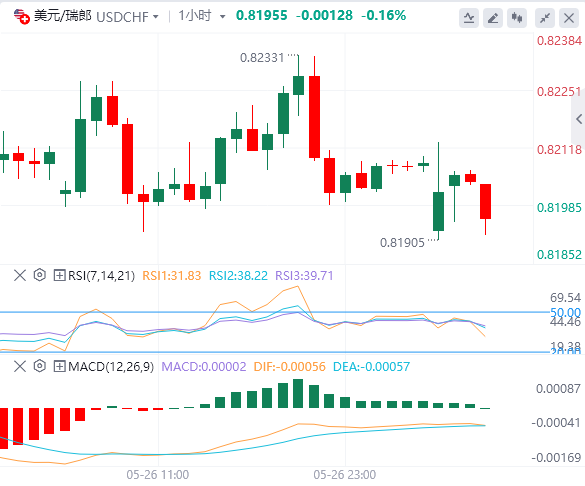Open RSI indicator settings hexagon icon
The height and width of the screenshot is (486, 585).
coord(40,275)
